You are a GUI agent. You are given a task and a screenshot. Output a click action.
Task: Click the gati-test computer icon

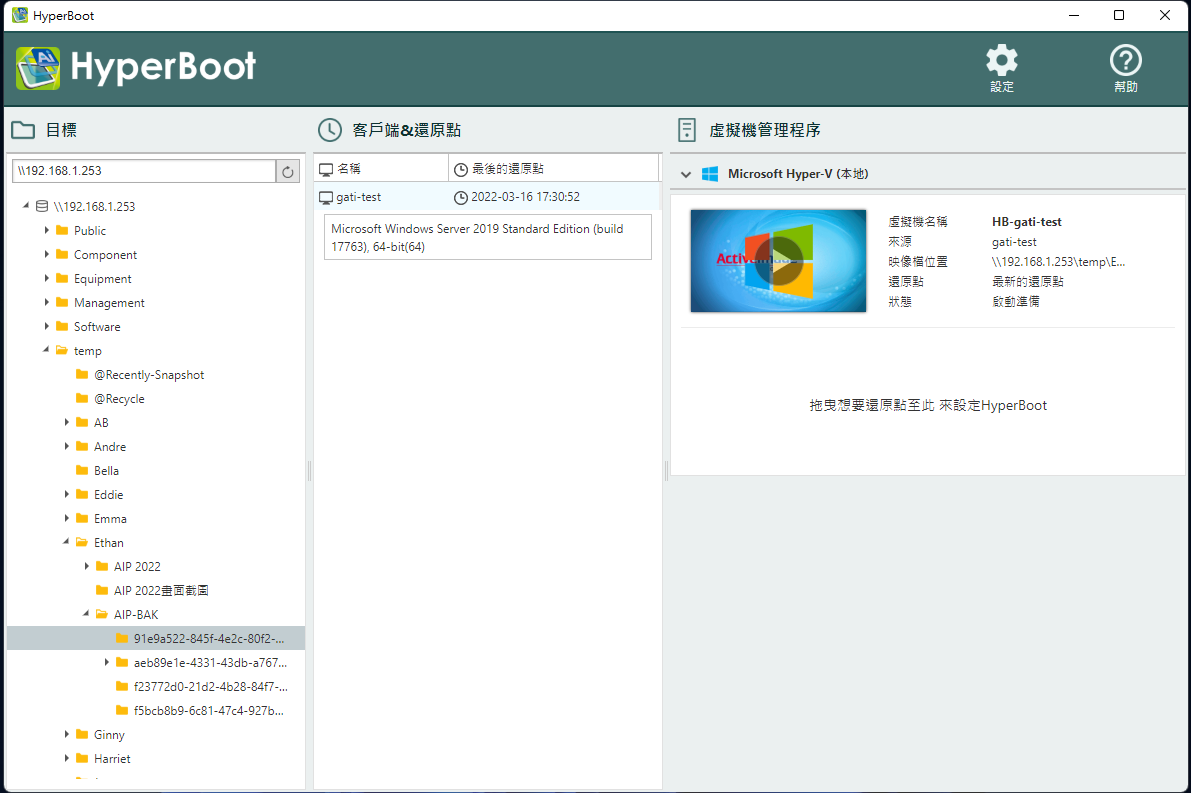click(x=325, y=198)
